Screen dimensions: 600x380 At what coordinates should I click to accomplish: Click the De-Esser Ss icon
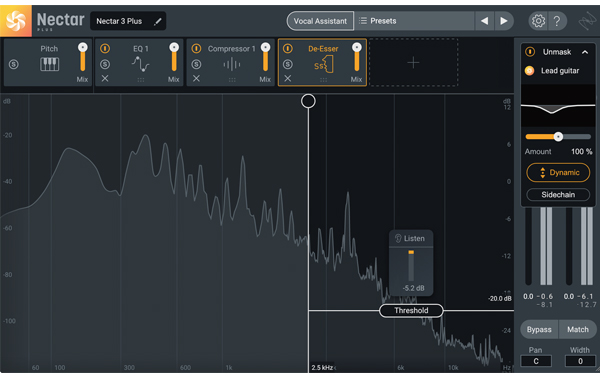(324, 64)
